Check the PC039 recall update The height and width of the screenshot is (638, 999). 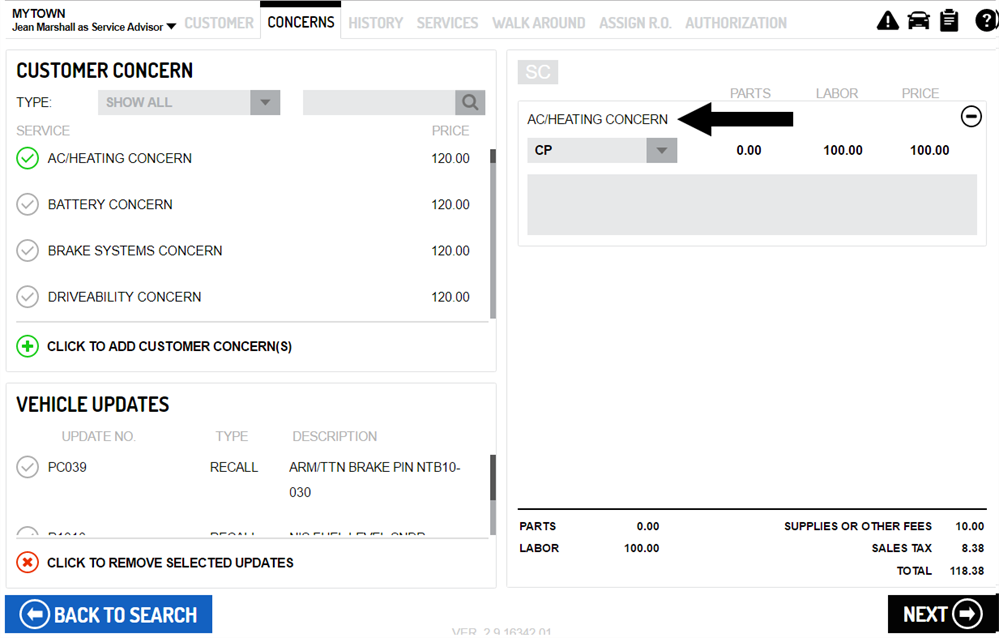coord(27,467)
